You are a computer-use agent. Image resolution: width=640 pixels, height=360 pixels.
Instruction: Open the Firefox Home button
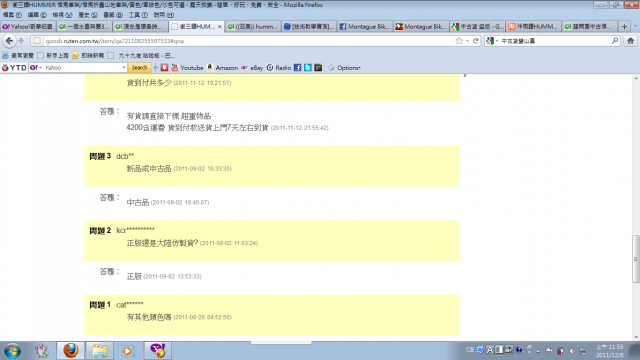pyautogui.click(x=630, y=41)
